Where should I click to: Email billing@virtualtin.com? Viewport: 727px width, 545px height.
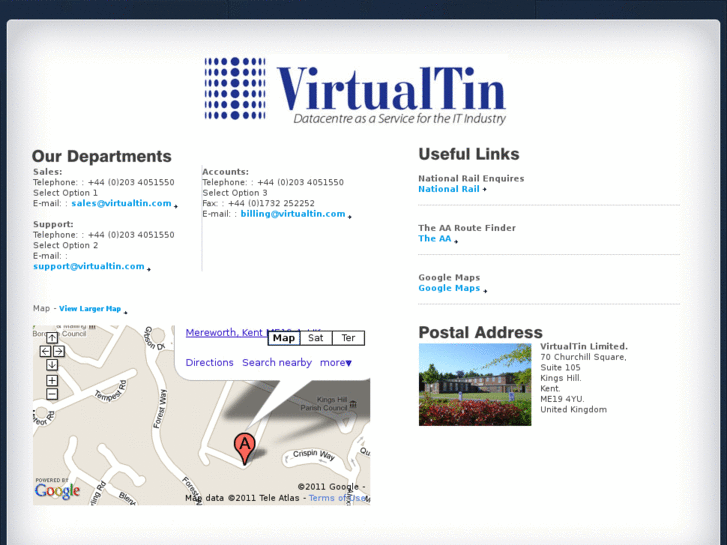pyautogui.click(x=293, y=214)
